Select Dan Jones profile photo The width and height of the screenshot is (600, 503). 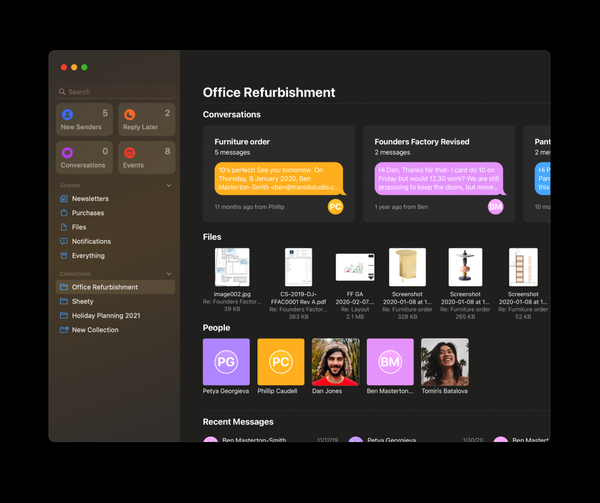point(336,361)
